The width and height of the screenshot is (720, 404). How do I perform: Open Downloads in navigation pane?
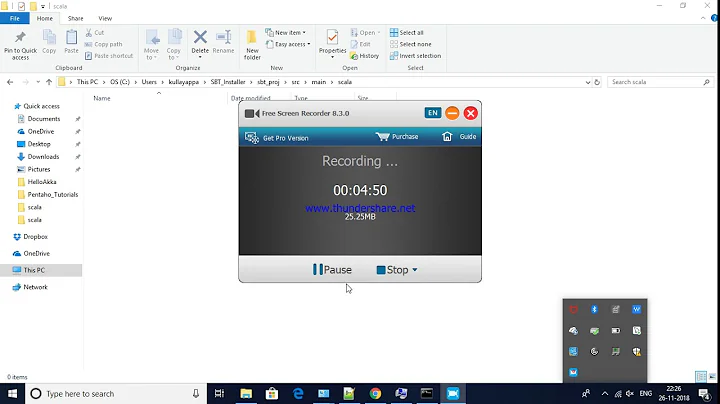pyautogui.click(x=43, y=157)
